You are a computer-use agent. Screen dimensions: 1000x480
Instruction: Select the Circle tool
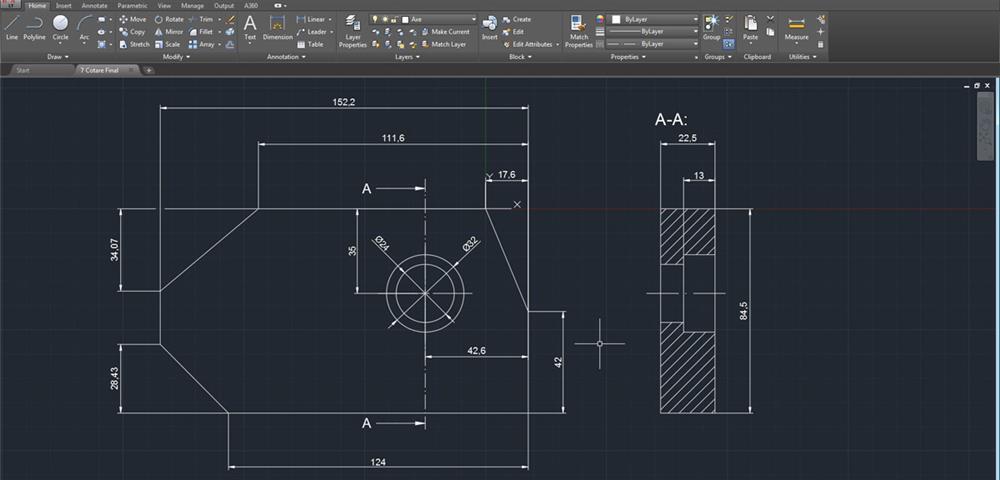pyautogui.click(x=61, y=28)
